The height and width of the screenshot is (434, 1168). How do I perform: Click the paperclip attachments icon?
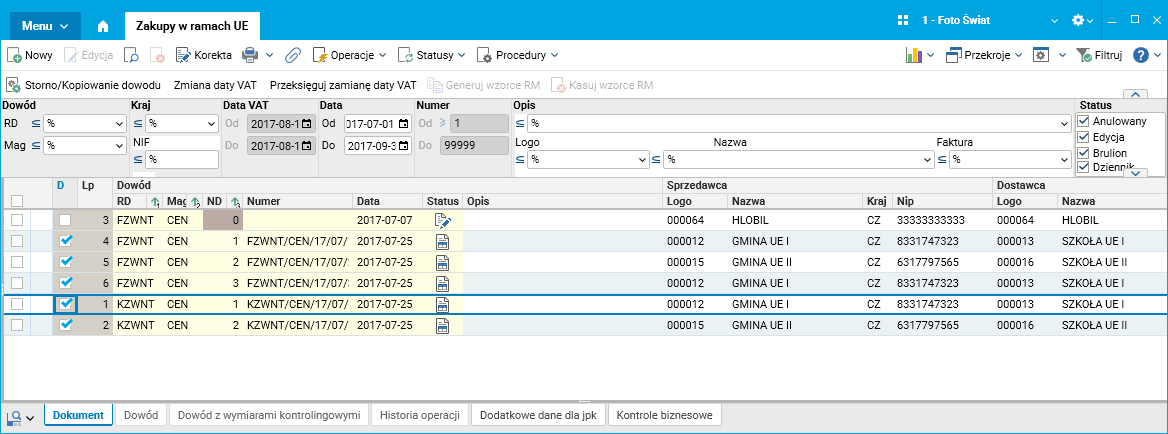coord(293,55)
